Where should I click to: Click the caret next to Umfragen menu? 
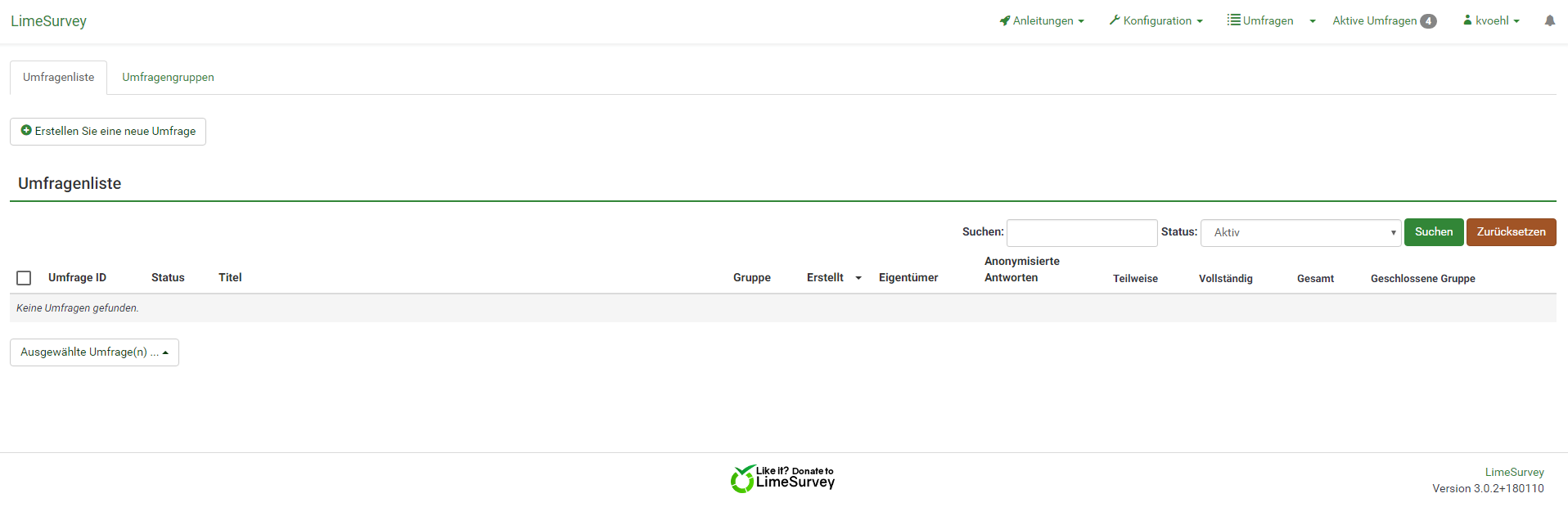pos(1313,21)
